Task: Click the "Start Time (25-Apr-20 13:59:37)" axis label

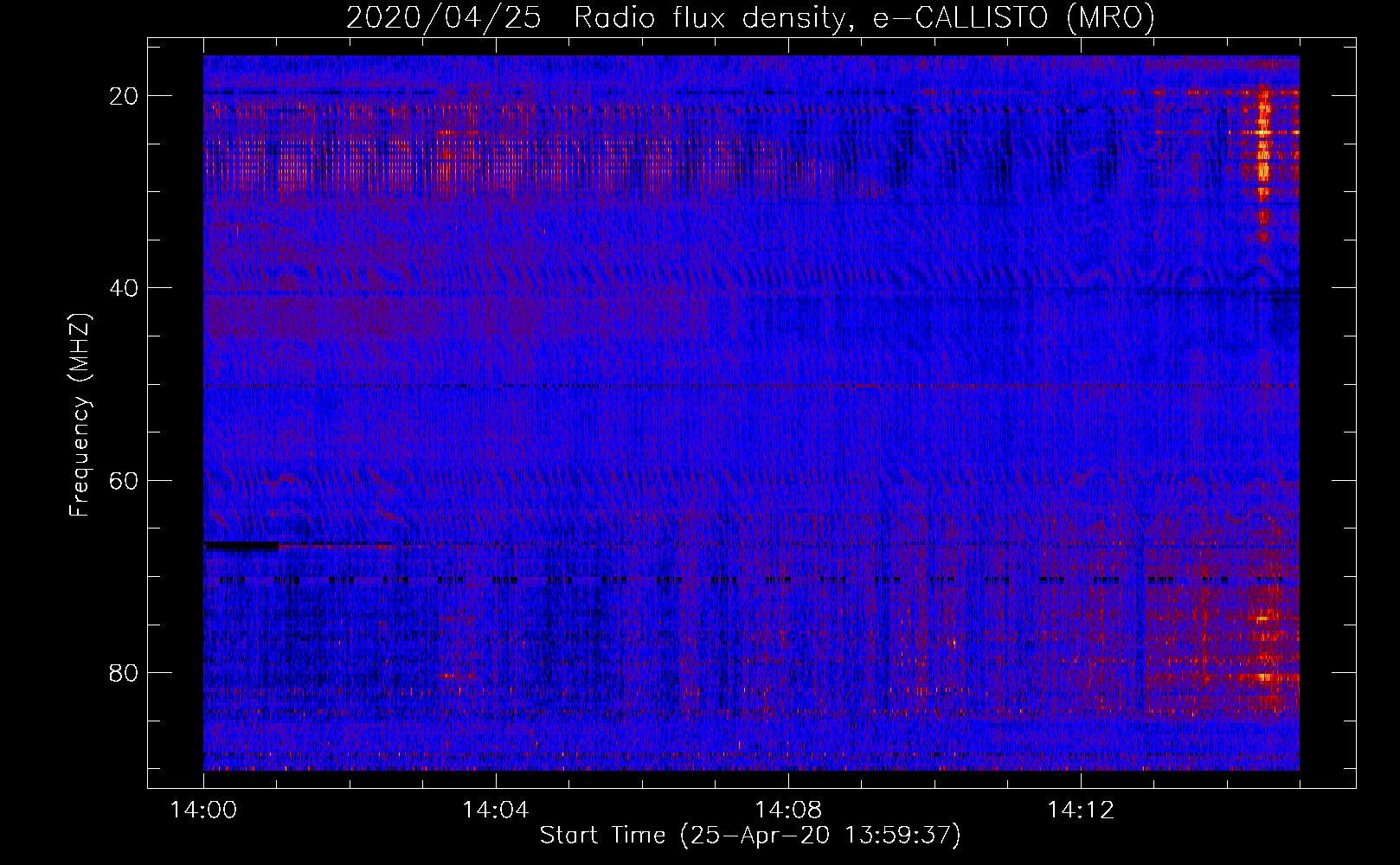Action: (750, 836)
